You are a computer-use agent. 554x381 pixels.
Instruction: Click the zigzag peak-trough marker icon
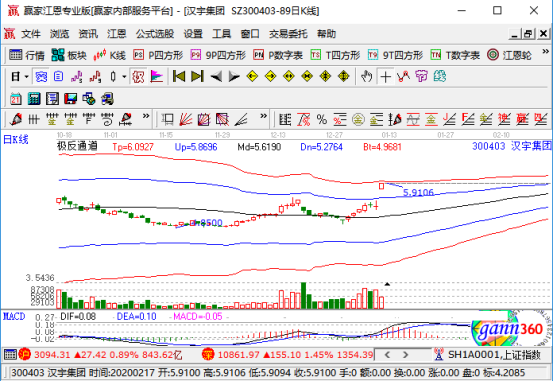[403, 76]
